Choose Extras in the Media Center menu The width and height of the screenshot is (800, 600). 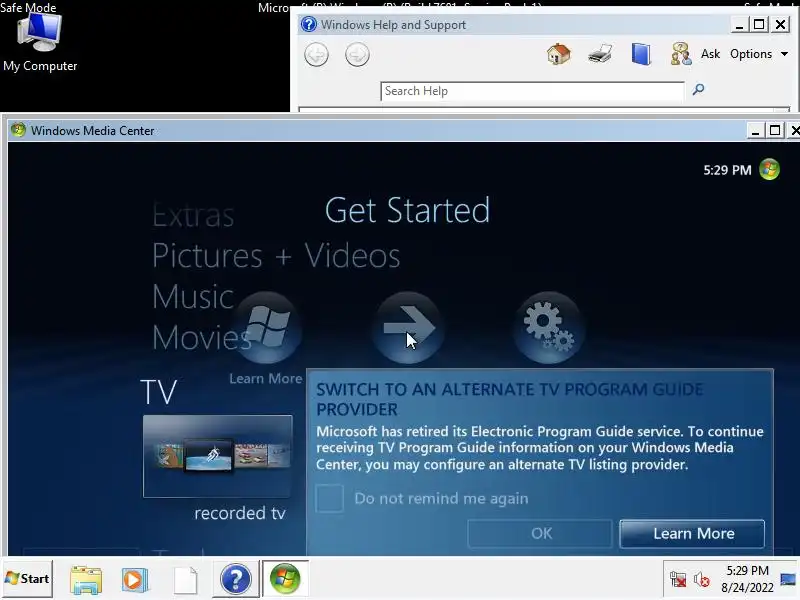click(193, 215)
